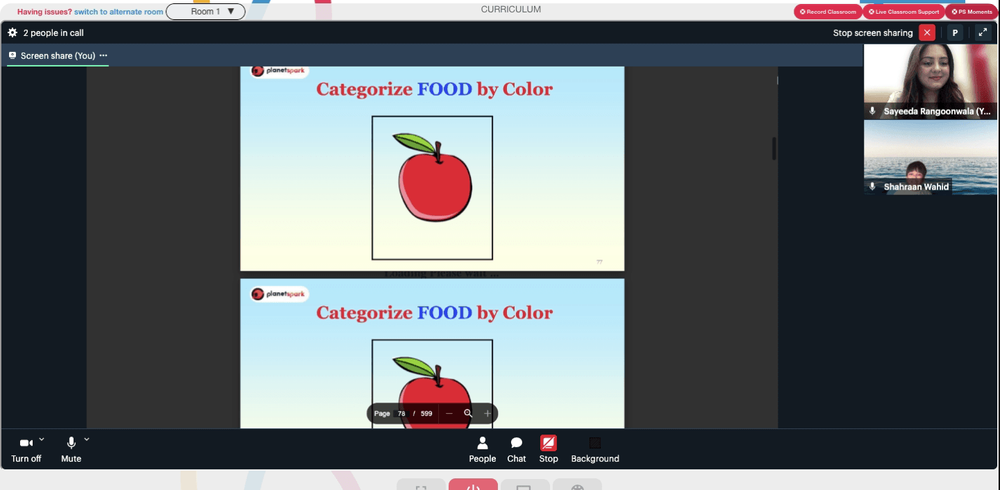
Task: Click the page number field showing 78
Action: click(402, 413)
